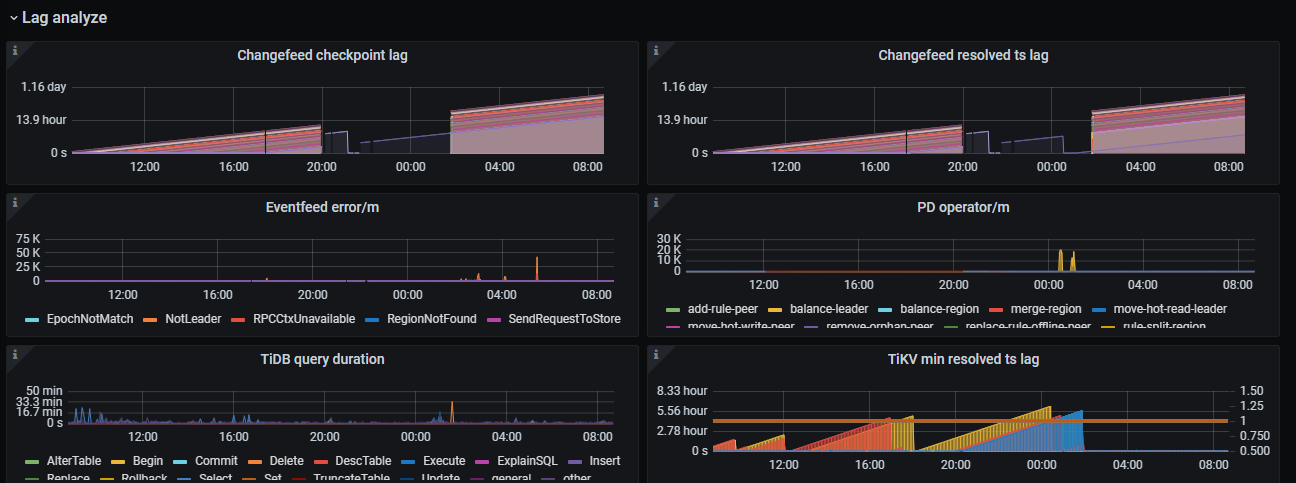Open info icon on Eventfeed error/m panel
The image size is (1296, 483).
coord(14,202)
